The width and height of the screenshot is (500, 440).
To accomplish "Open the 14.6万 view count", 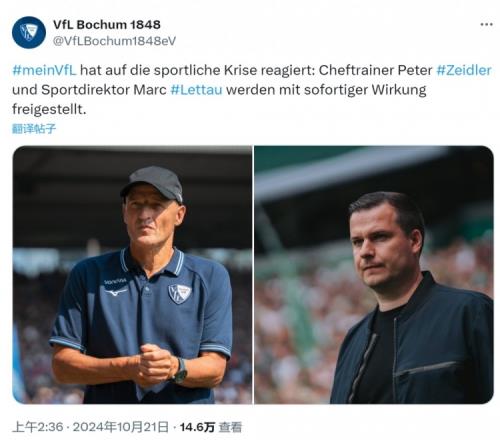I will click(197, 427).
